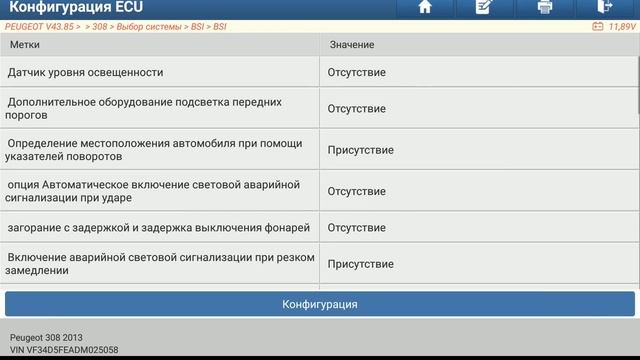This screenshot has height=360, width=640.
Task: Select the 11,89V voltage reading
Action: tap(622, 27)
